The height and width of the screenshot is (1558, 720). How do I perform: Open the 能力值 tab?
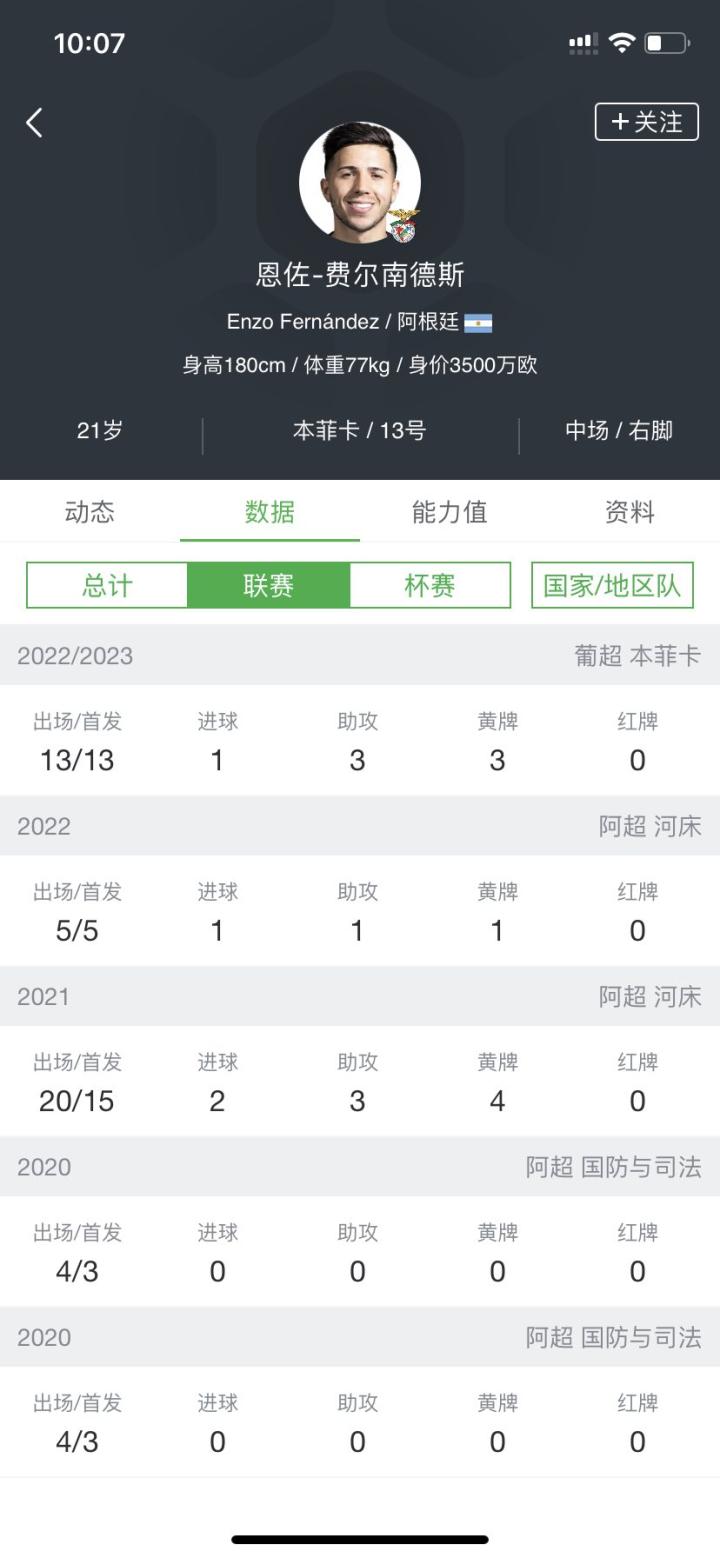[x=449, y=512]
